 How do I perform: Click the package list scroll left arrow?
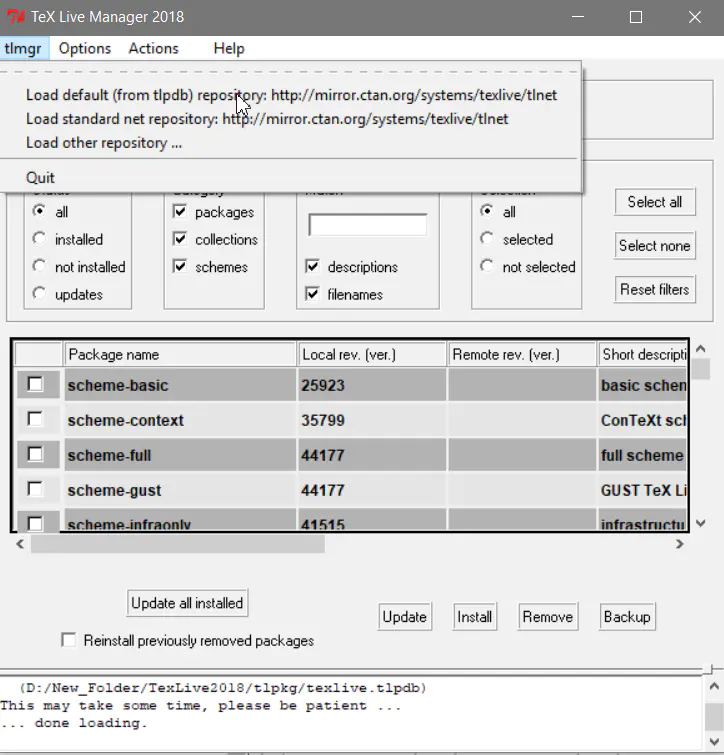pyautogui.click(x=20, y=544)
